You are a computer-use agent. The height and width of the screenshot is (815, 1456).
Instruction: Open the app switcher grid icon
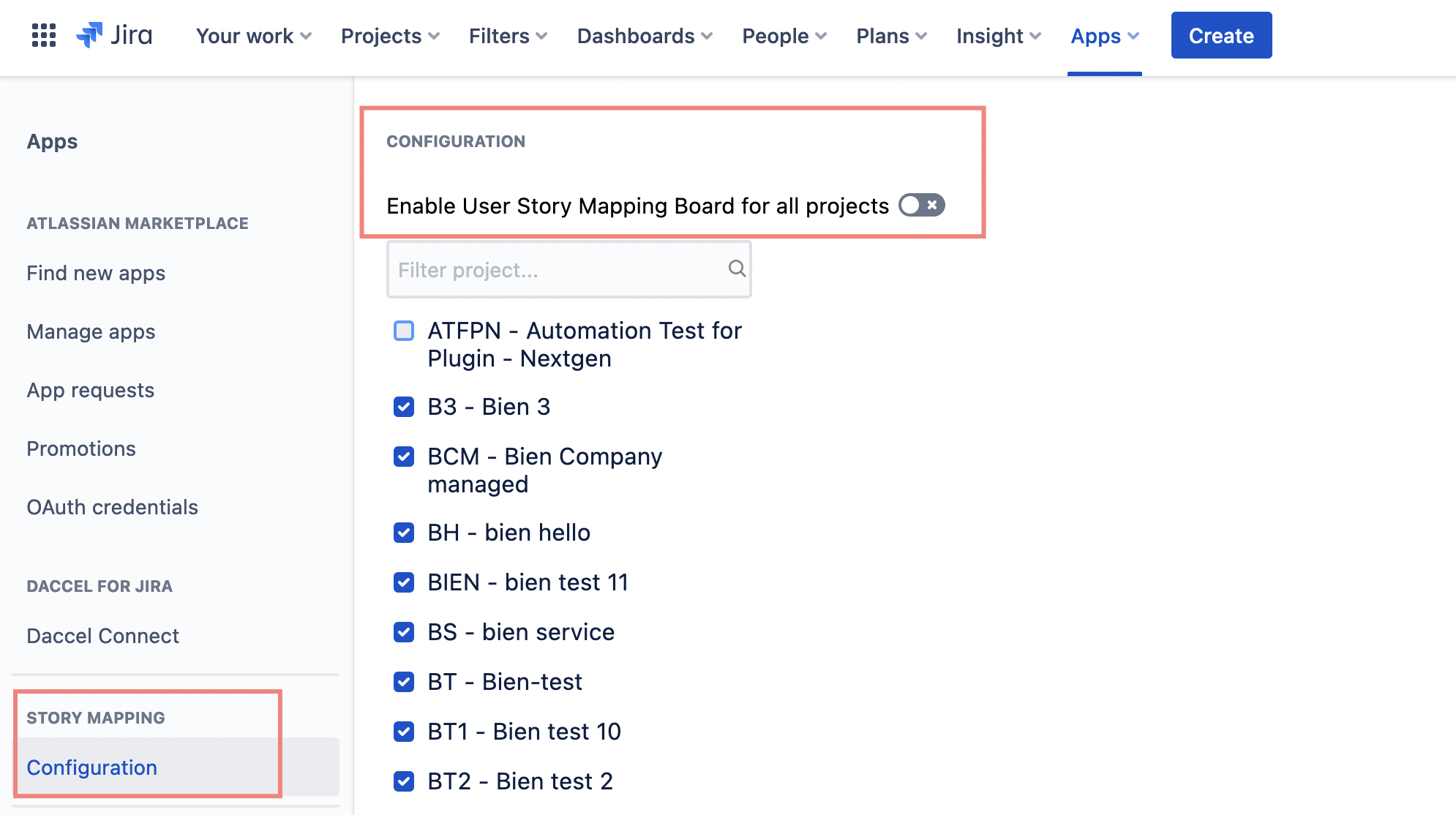[44, 35]
